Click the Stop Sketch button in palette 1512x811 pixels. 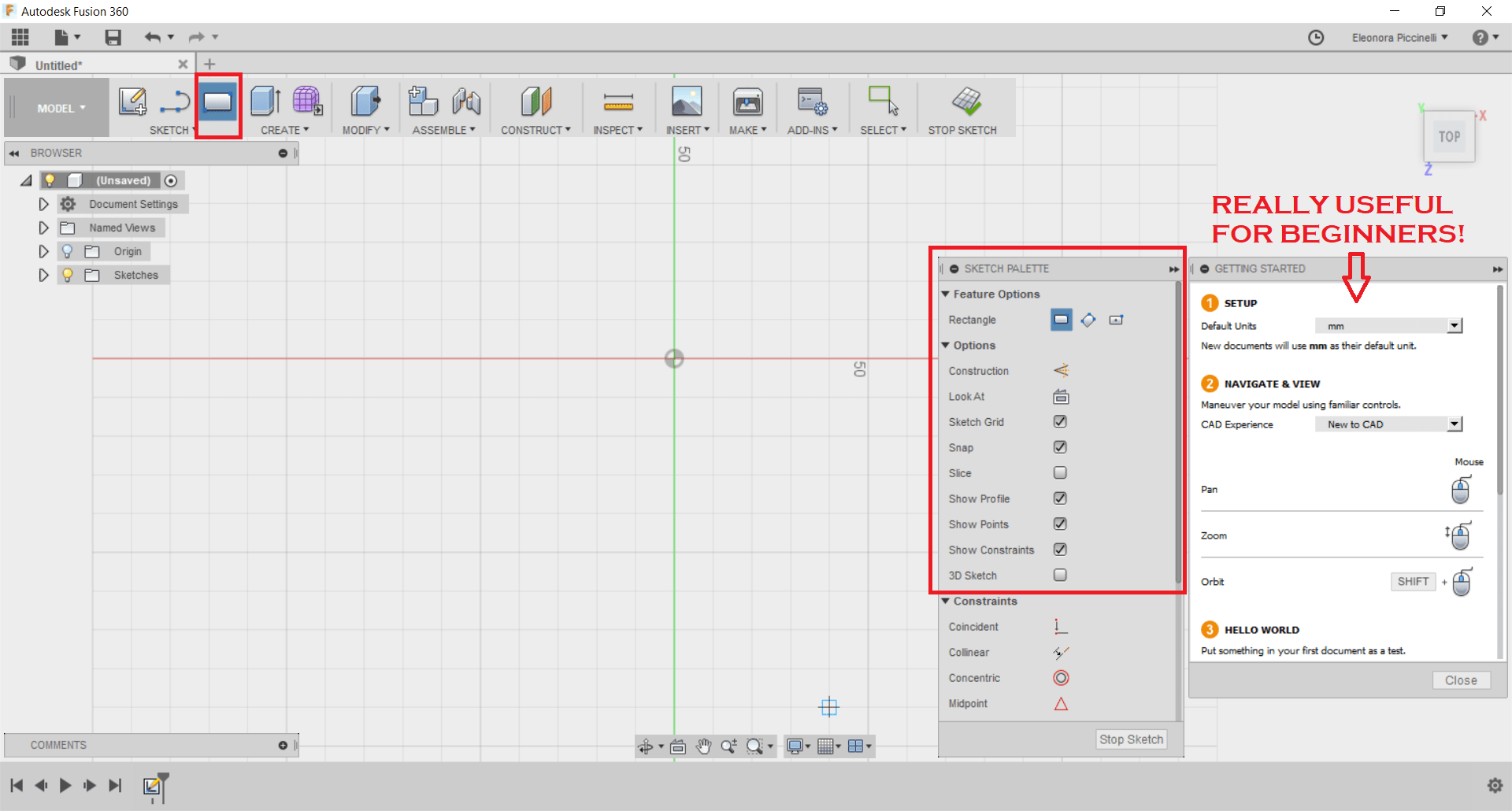click(1131, 739)
